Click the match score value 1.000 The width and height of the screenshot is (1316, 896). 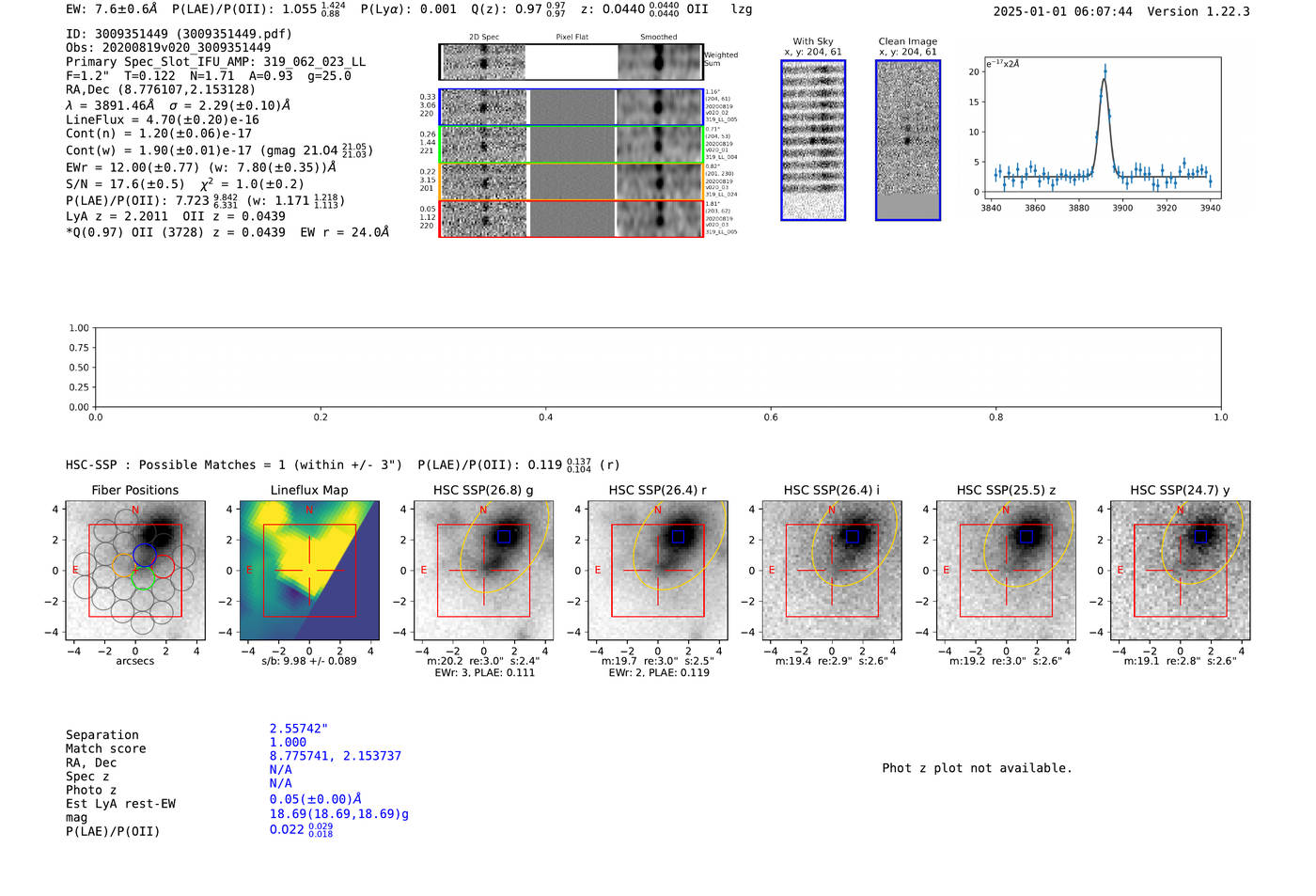tap(288, 743)
